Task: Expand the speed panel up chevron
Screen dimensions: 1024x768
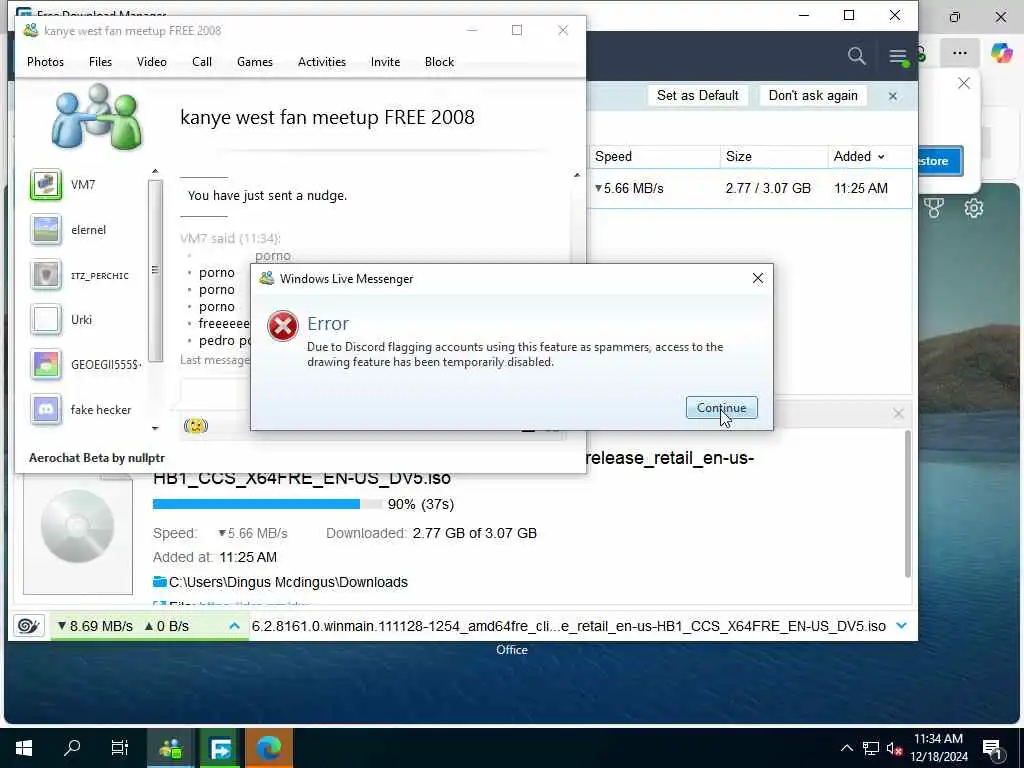Action: pyautogui.click(x=234, y=626)
